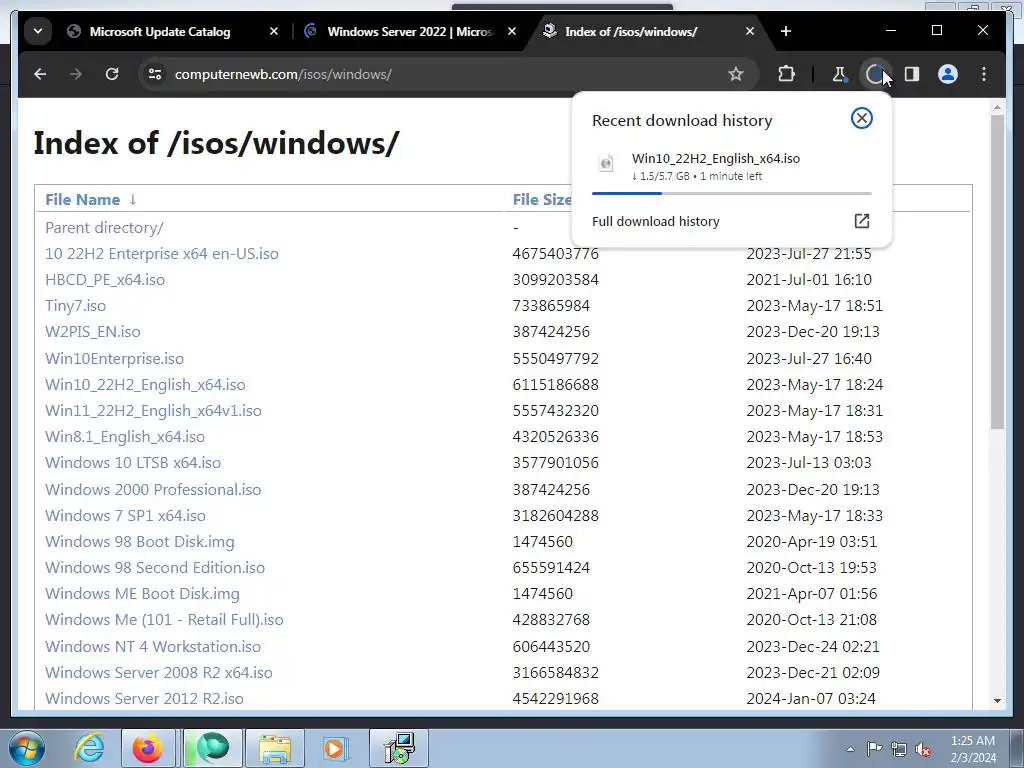Click Win10_22H2_English_x64.iso link in the list
This screenshot has height=768, width=1024.
point(145,385)
